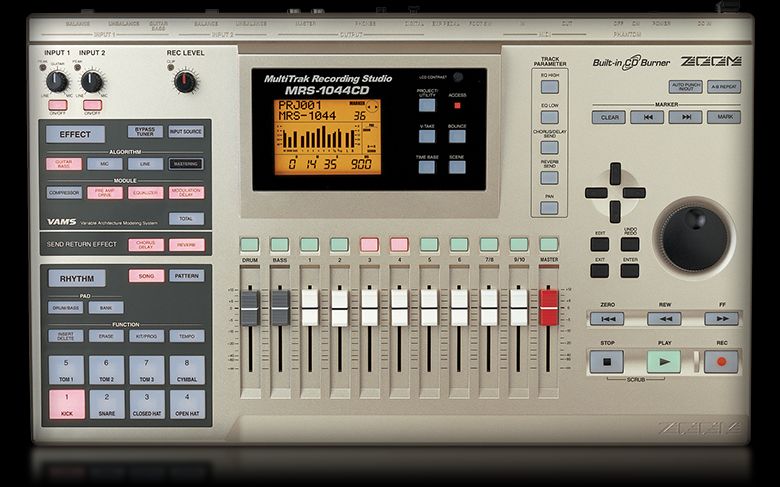Toggle track 3 red status key
This screenshot has height=487, width=780.
370,244
